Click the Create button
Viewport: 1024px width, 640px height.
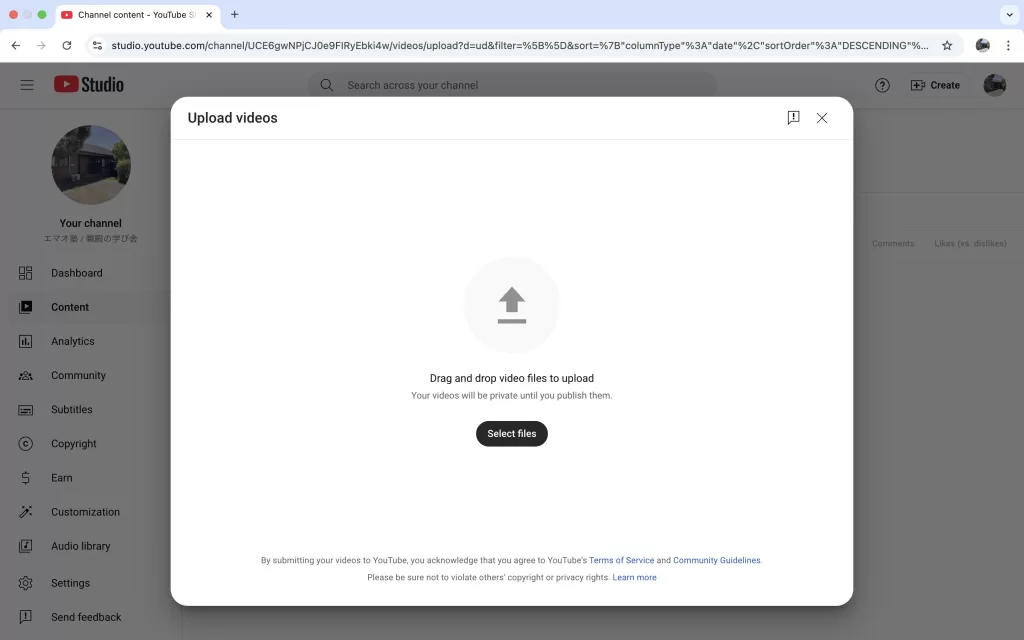[935, 85]
